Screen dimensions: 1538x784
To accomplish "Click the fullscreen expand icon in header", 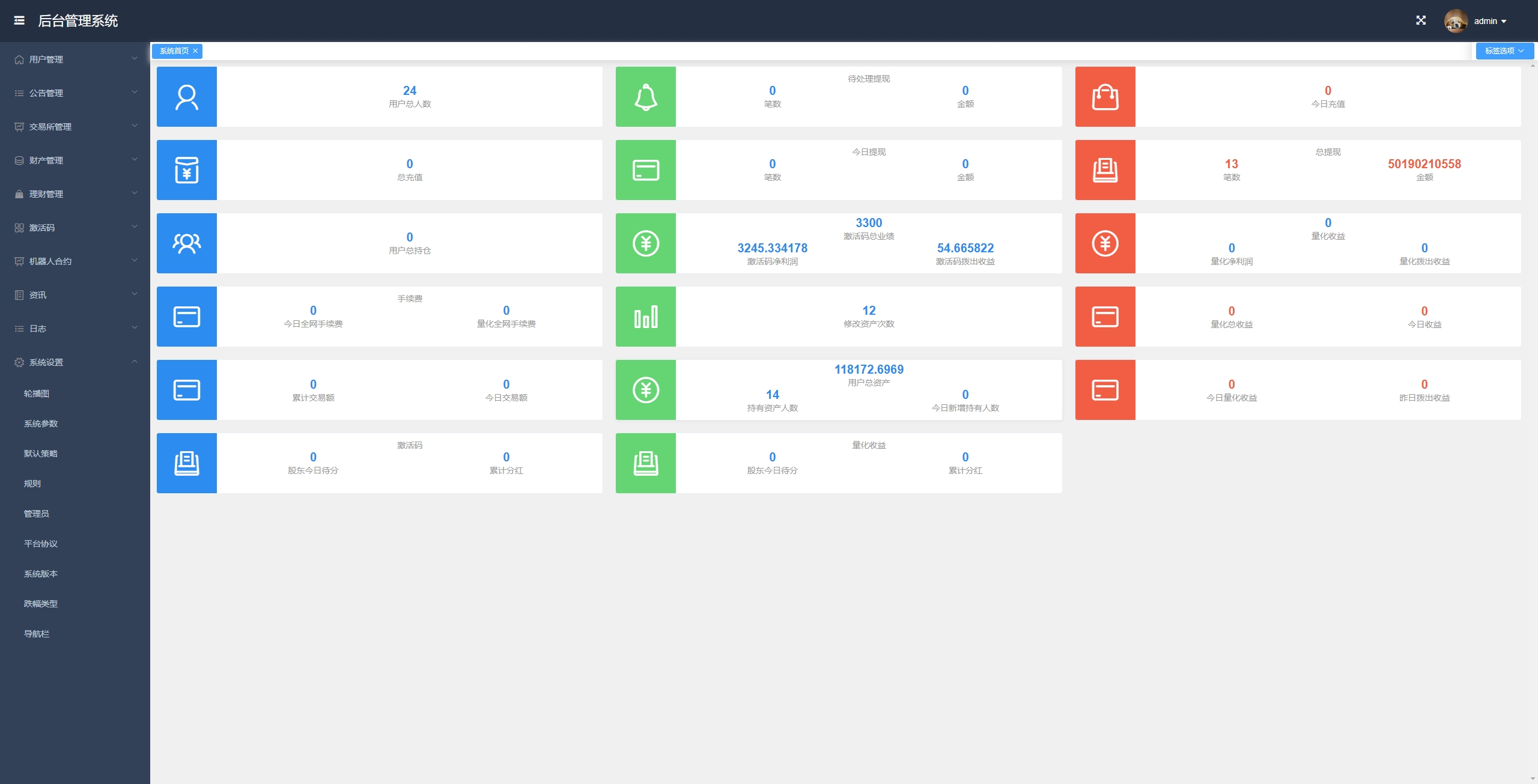I will click(x=1421, y=20).
